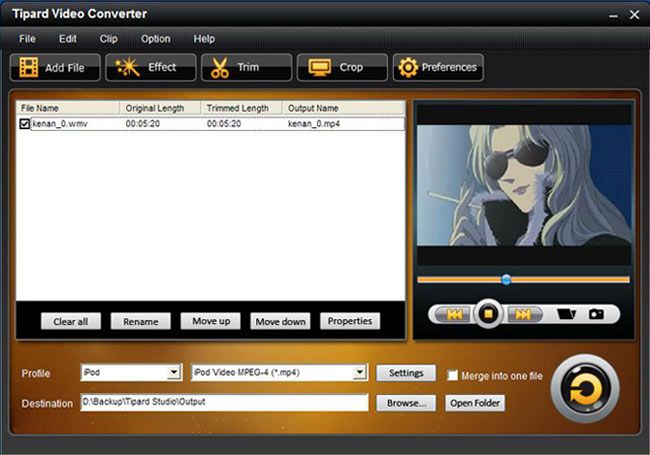Expand the iPod profile dropdown
The width and height of the screenshot is (650, 455).
click(x=174, y=372)
